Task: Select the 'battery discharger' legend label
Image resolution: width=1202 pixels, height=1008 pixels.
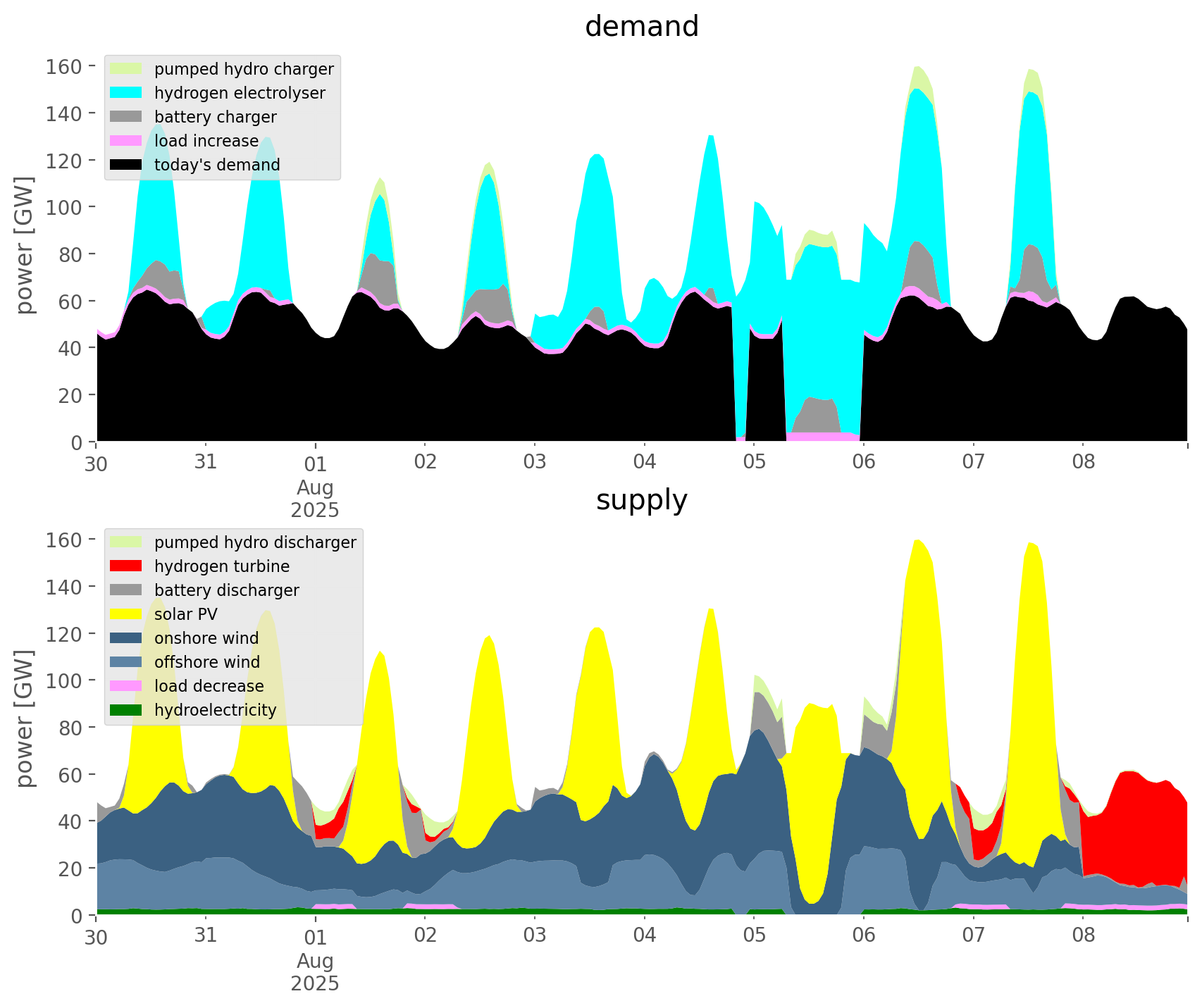Action: (x=226, y=590)
